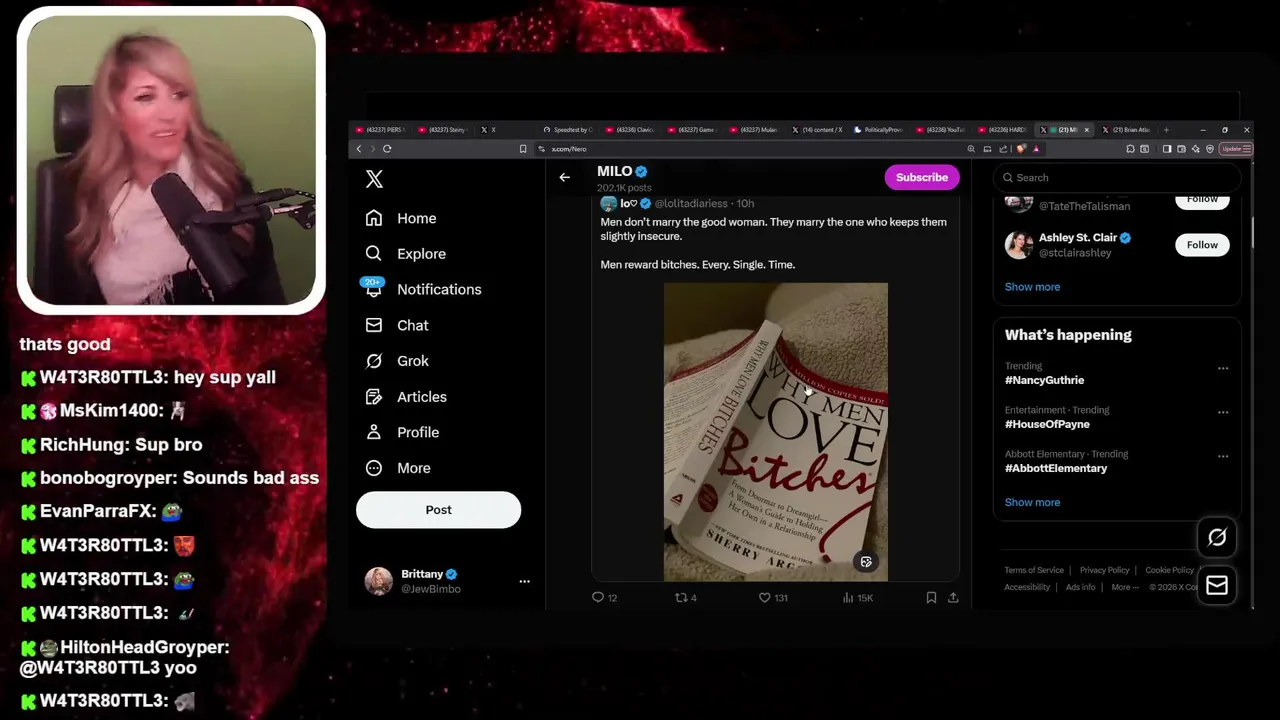Go to Profile in sidebar
This screenshot has height=720, width=1280.
(x=402, y=432)
